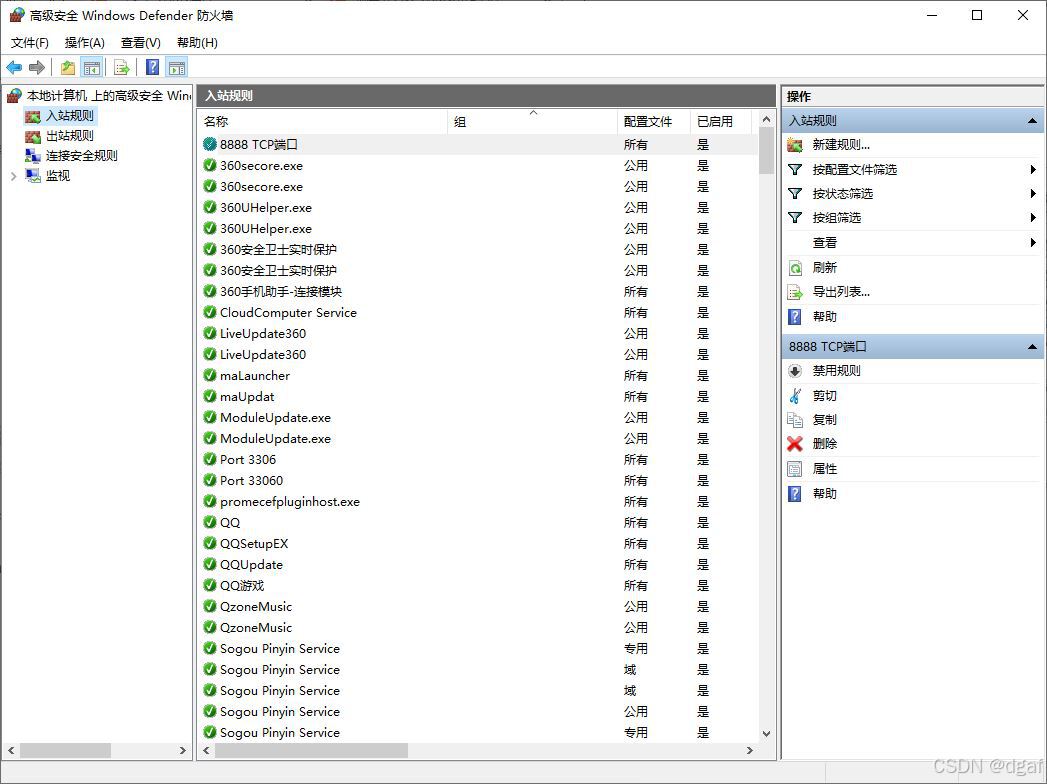The image size is (1047, 784).
Task: Click the rules list scroll-down arrow
Action: click(x=766, y=733)
